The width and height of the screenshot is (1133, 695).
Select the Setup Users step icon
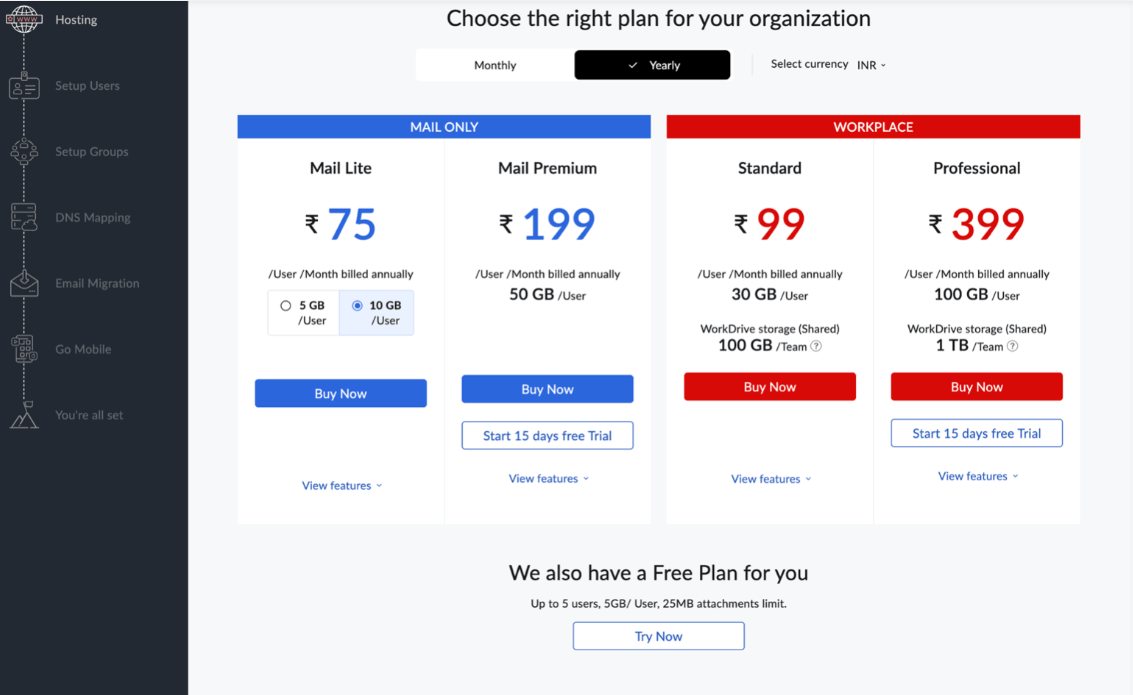tap(24, 86)
